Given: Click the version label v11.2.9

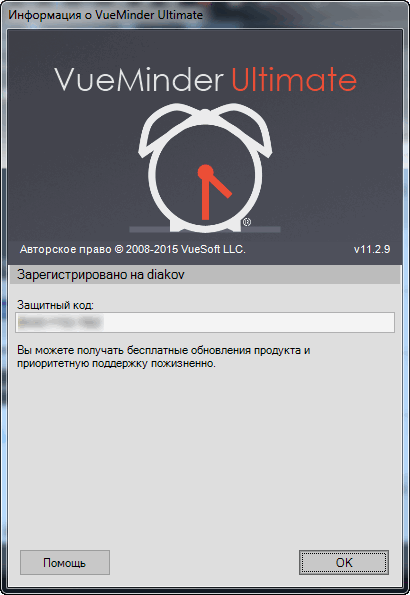Looking at the screenshot, I should 372,249.
